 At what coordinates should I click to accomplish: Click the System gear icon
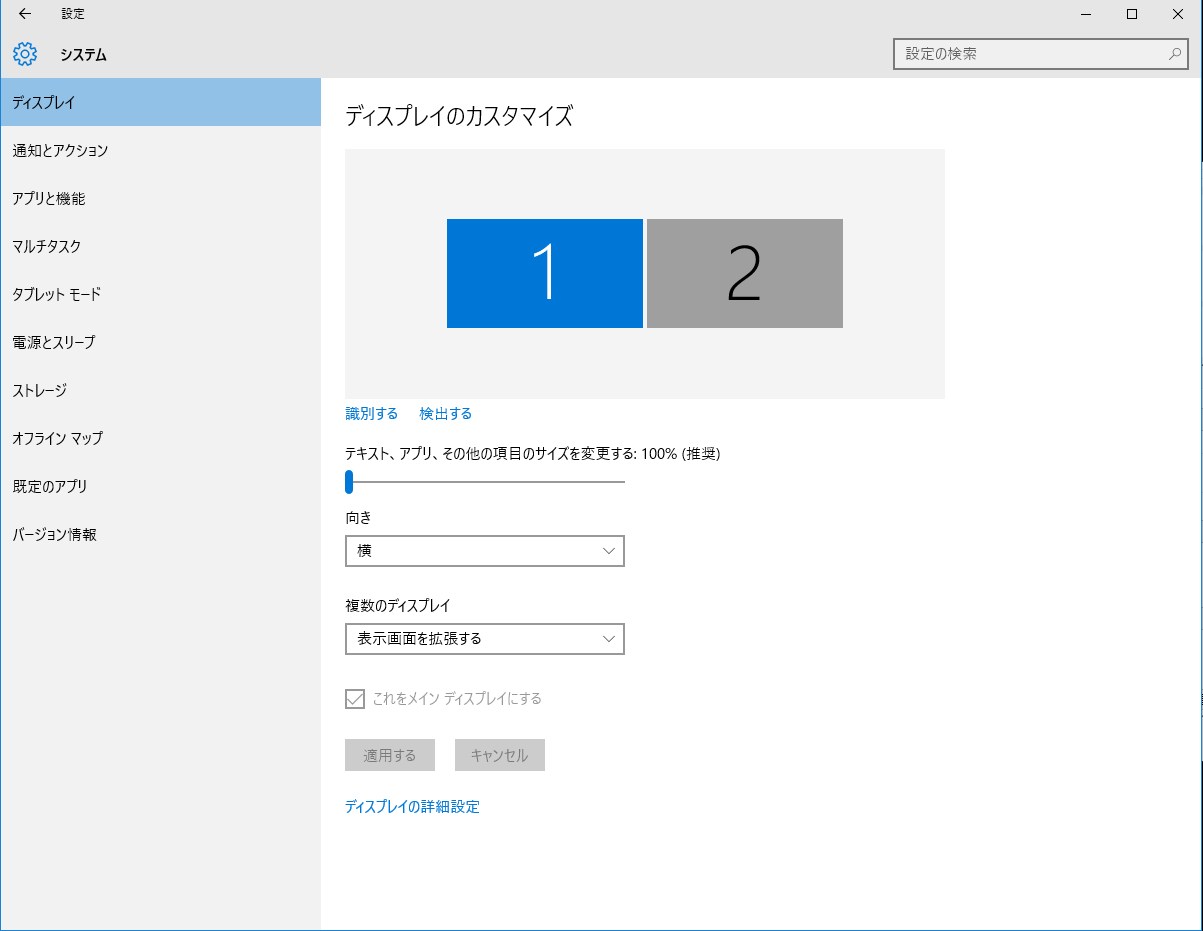point(25,54)
